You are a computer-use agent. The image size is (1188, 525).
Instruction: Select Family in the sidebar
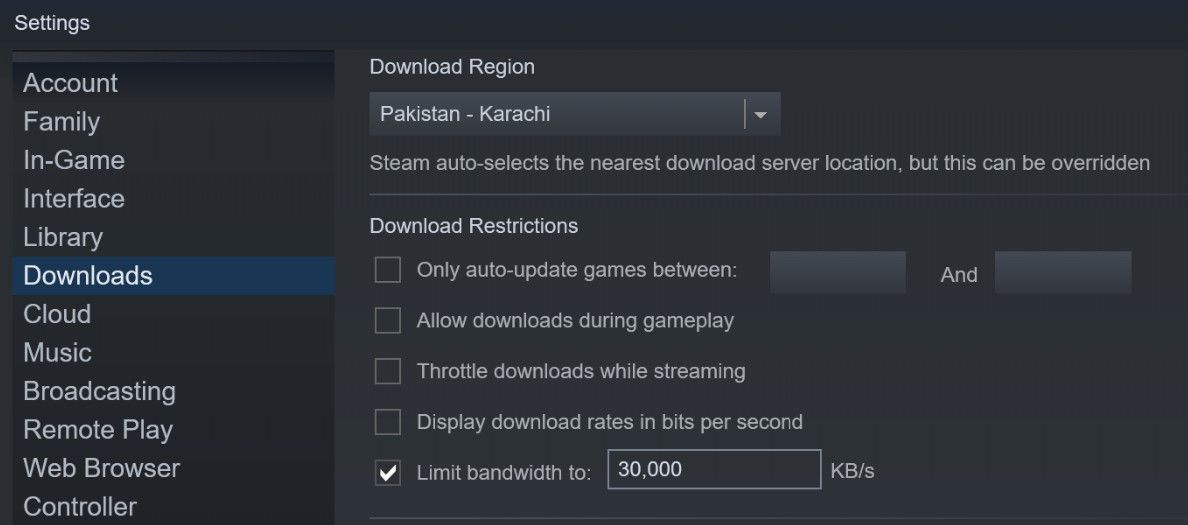pyautogui.click(x=61, y=122)
